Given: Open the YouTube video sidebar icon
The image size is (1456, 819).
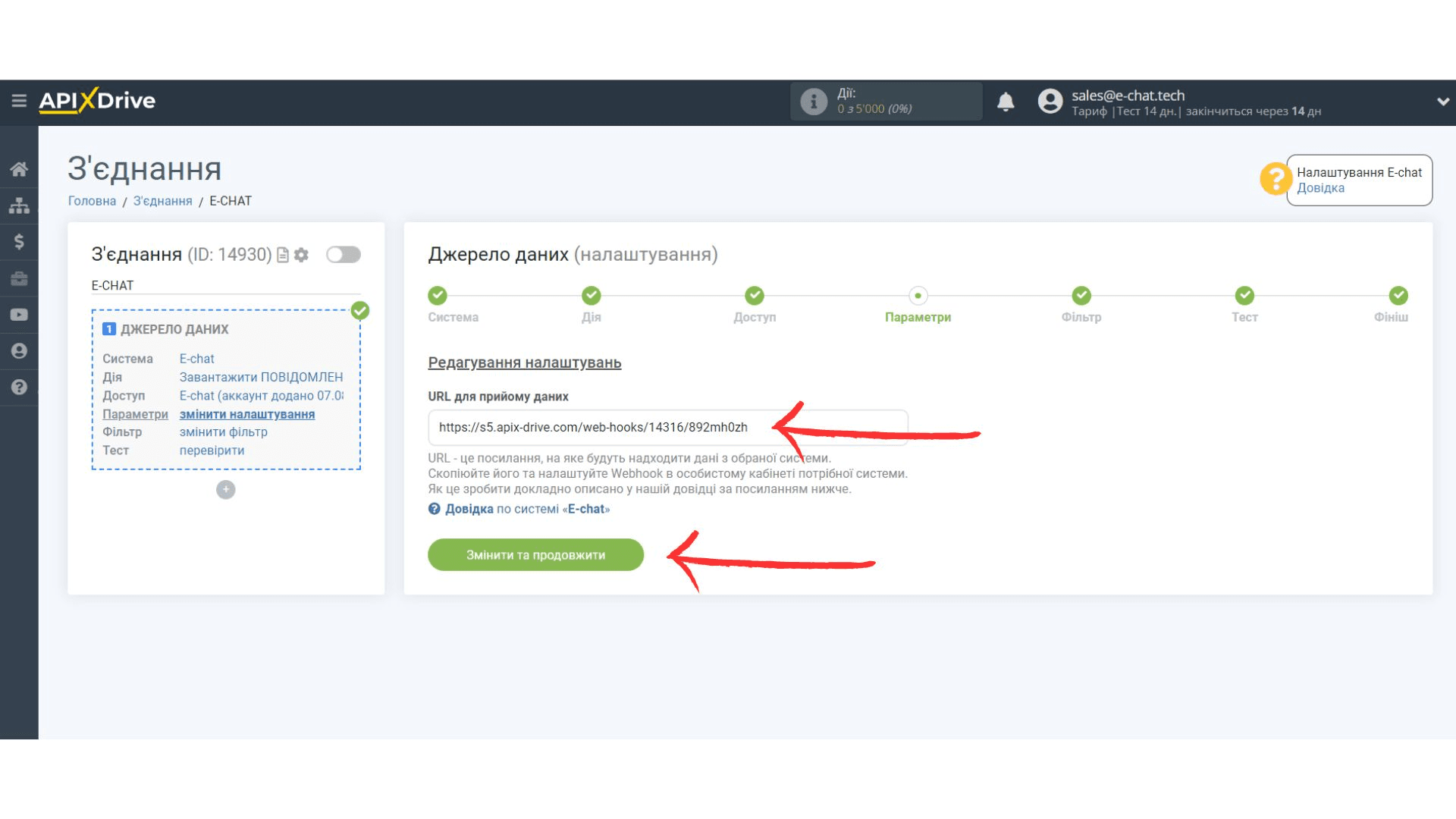Looking at the screenshot, I should pos(19,315).
